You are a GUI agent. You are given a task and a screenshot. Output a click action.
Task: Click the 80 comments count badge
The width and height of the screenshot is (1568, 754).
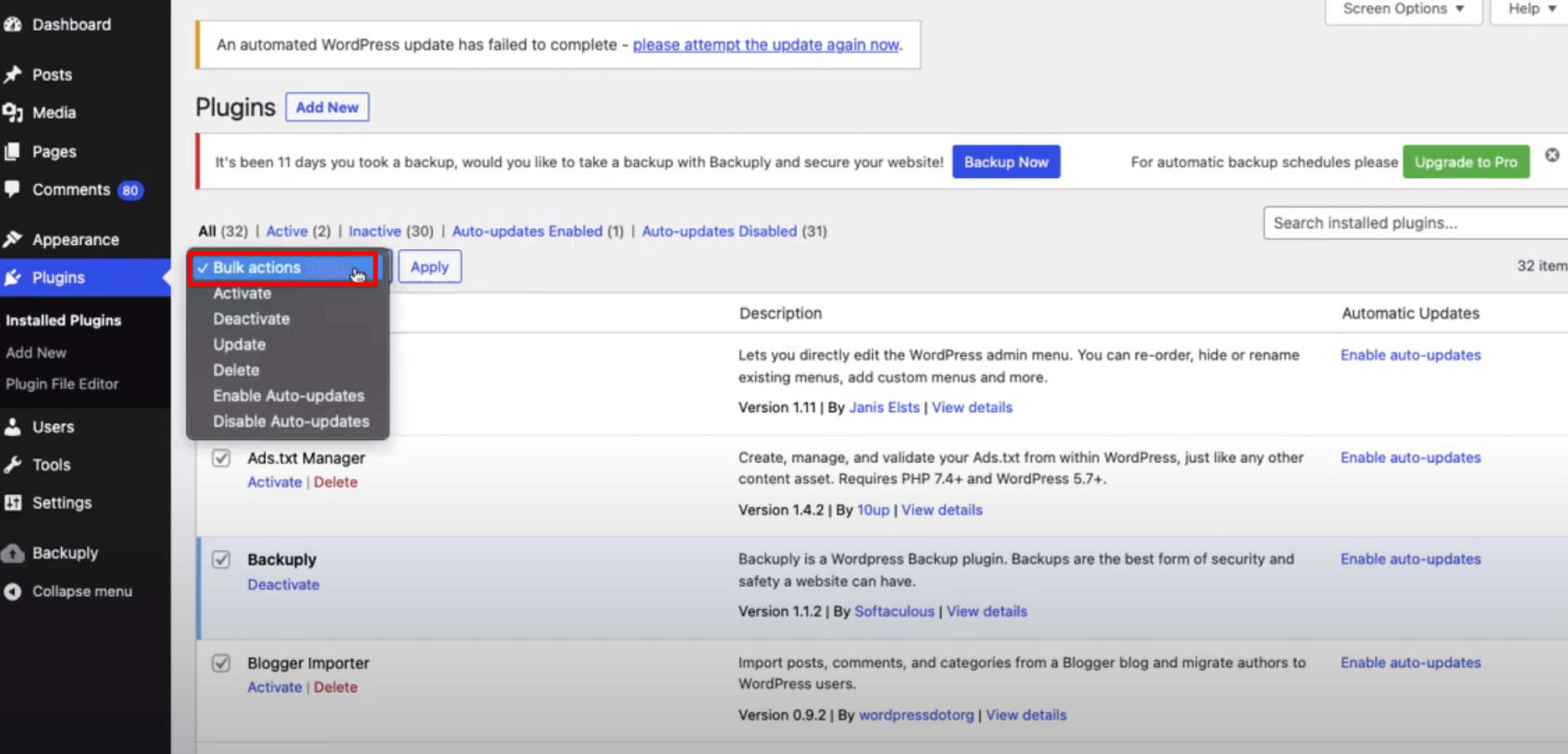(130, 191)
